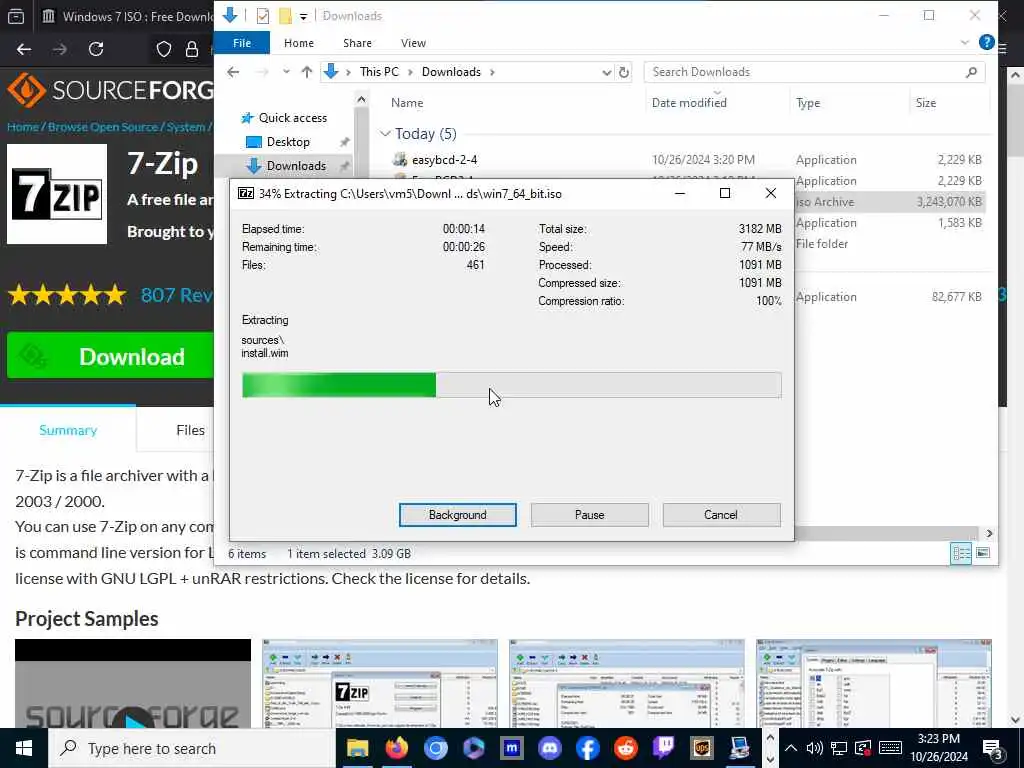Click Background button in 7-Zip extraction dialog
The width and height of the screenshot is (1024, 768).
(x=457, y=515)
